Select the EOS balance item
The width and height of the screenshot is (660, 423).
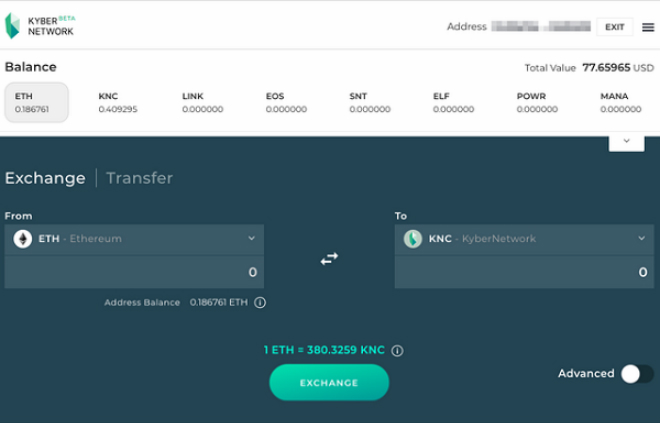[x=286, y=103]
